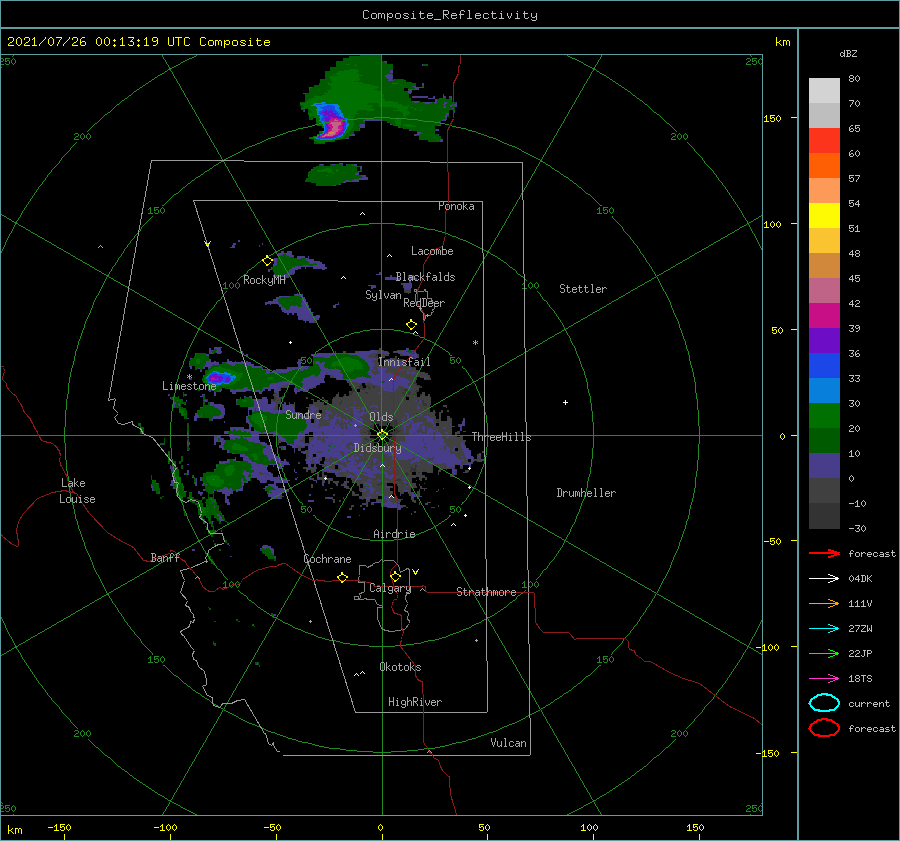Click the Innisfail label
Image resolution: width=900 pixels, height=841 pixels.
[404, 362]
